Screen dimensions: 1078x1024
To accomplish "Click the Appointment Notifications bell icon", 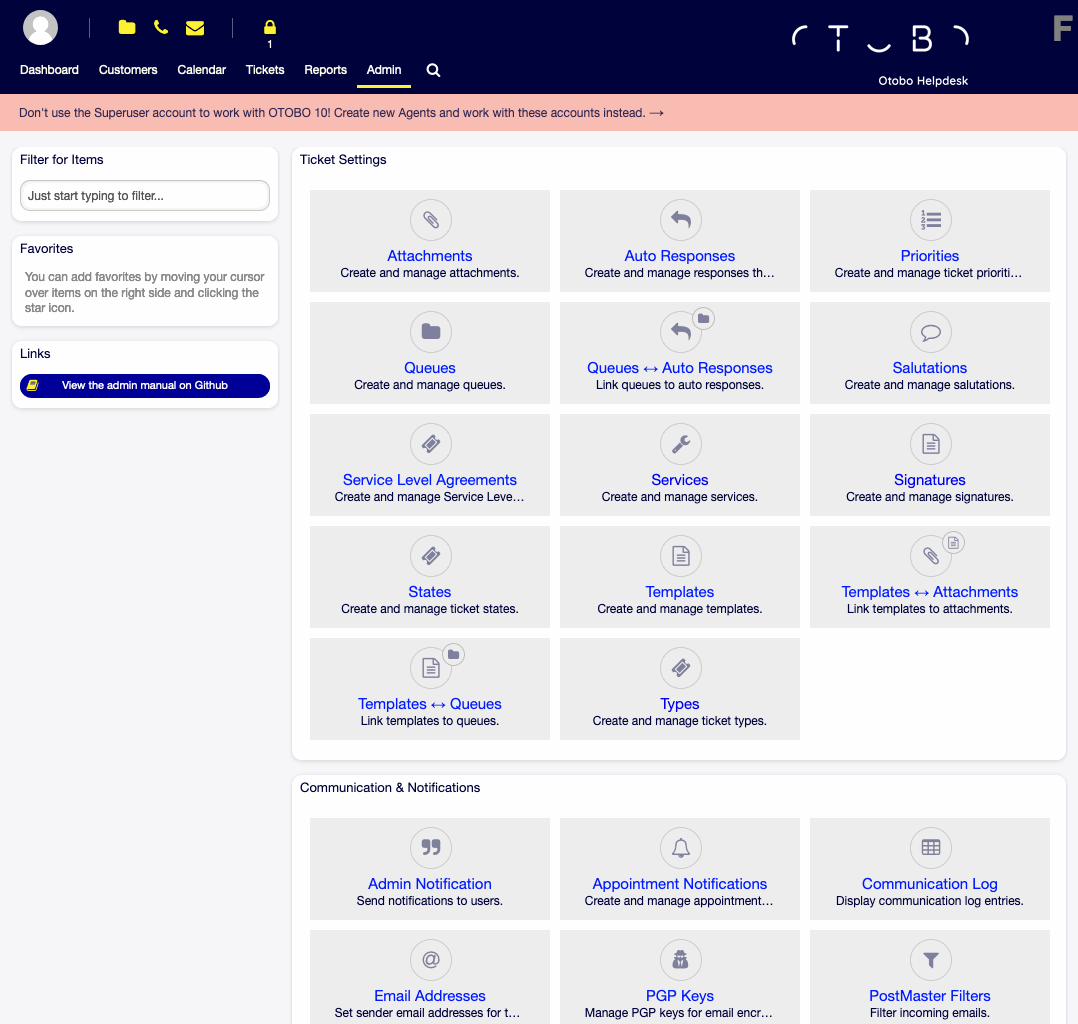I will click(680, 848).
